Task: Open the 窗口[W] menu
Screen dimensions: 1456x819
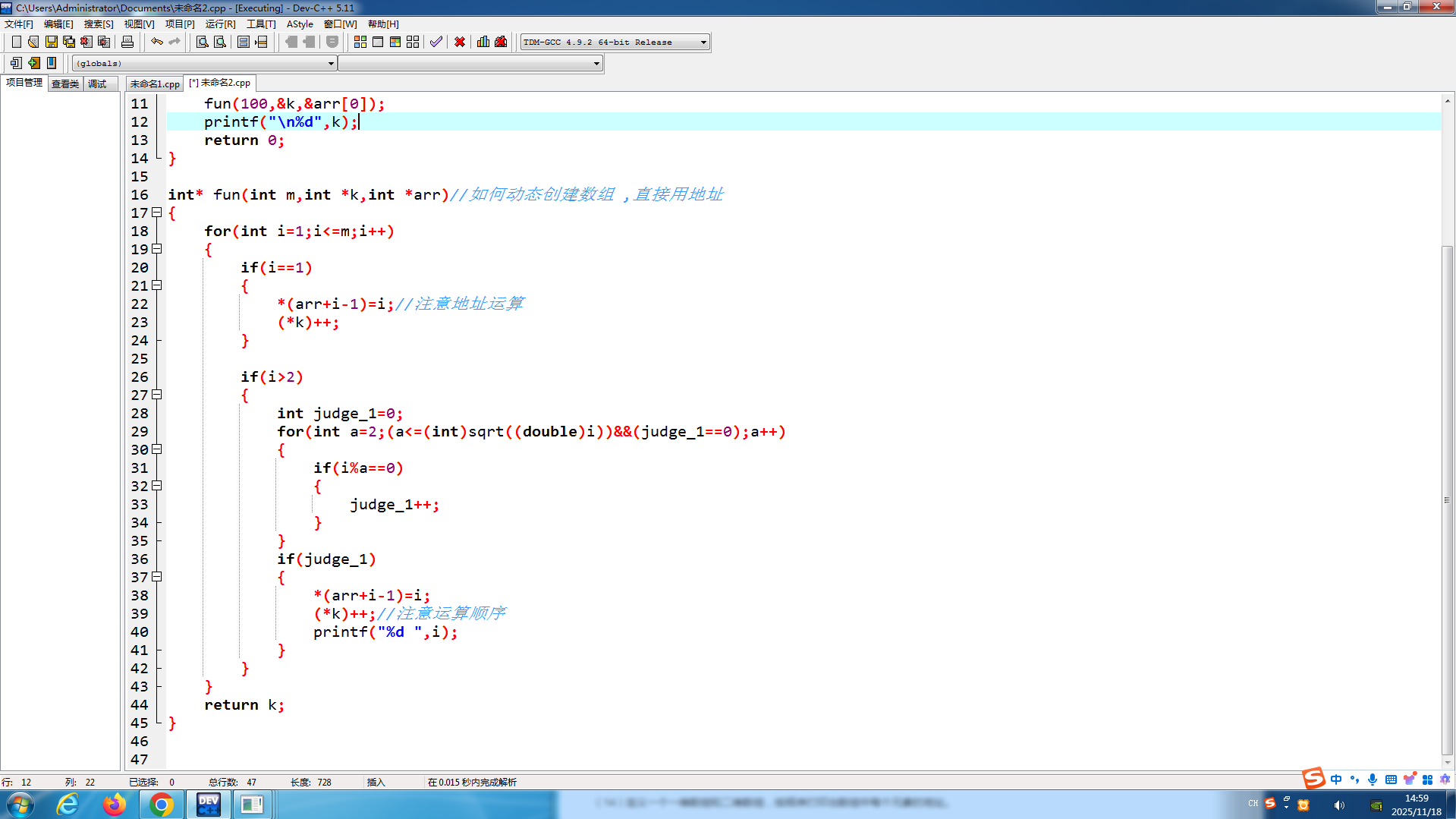Action: pyautogui.click(x=340, y=24)
